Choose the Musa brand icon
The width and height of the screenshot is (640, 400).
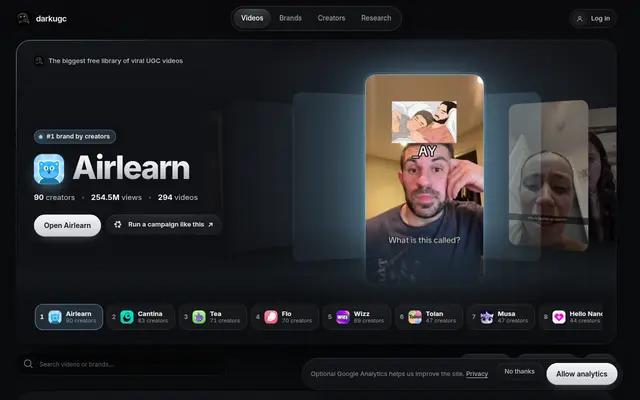[487, 317]
